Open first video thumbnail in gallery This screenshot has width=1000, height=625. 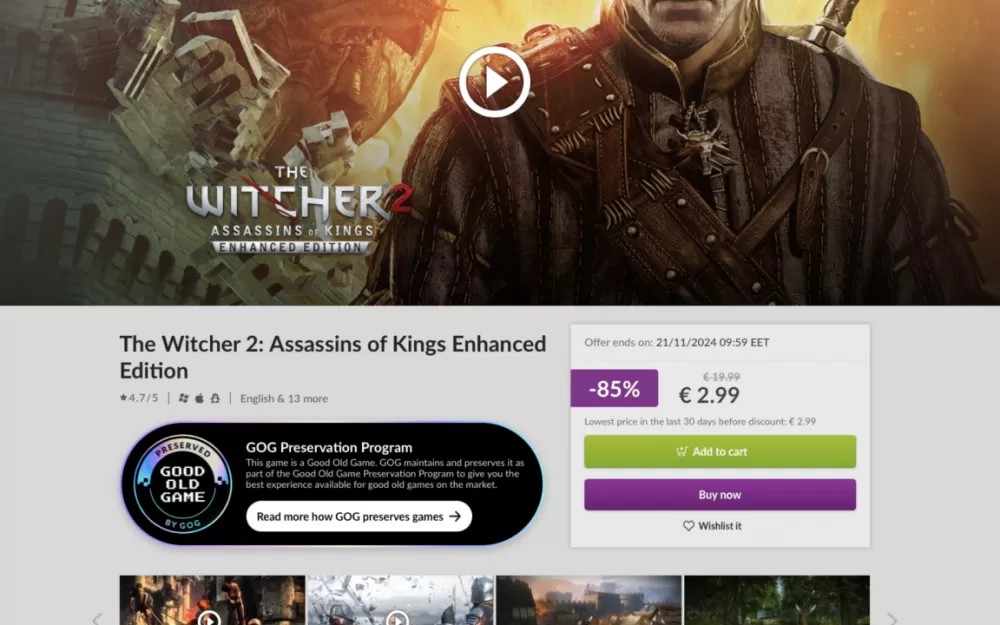pos(212,600)
